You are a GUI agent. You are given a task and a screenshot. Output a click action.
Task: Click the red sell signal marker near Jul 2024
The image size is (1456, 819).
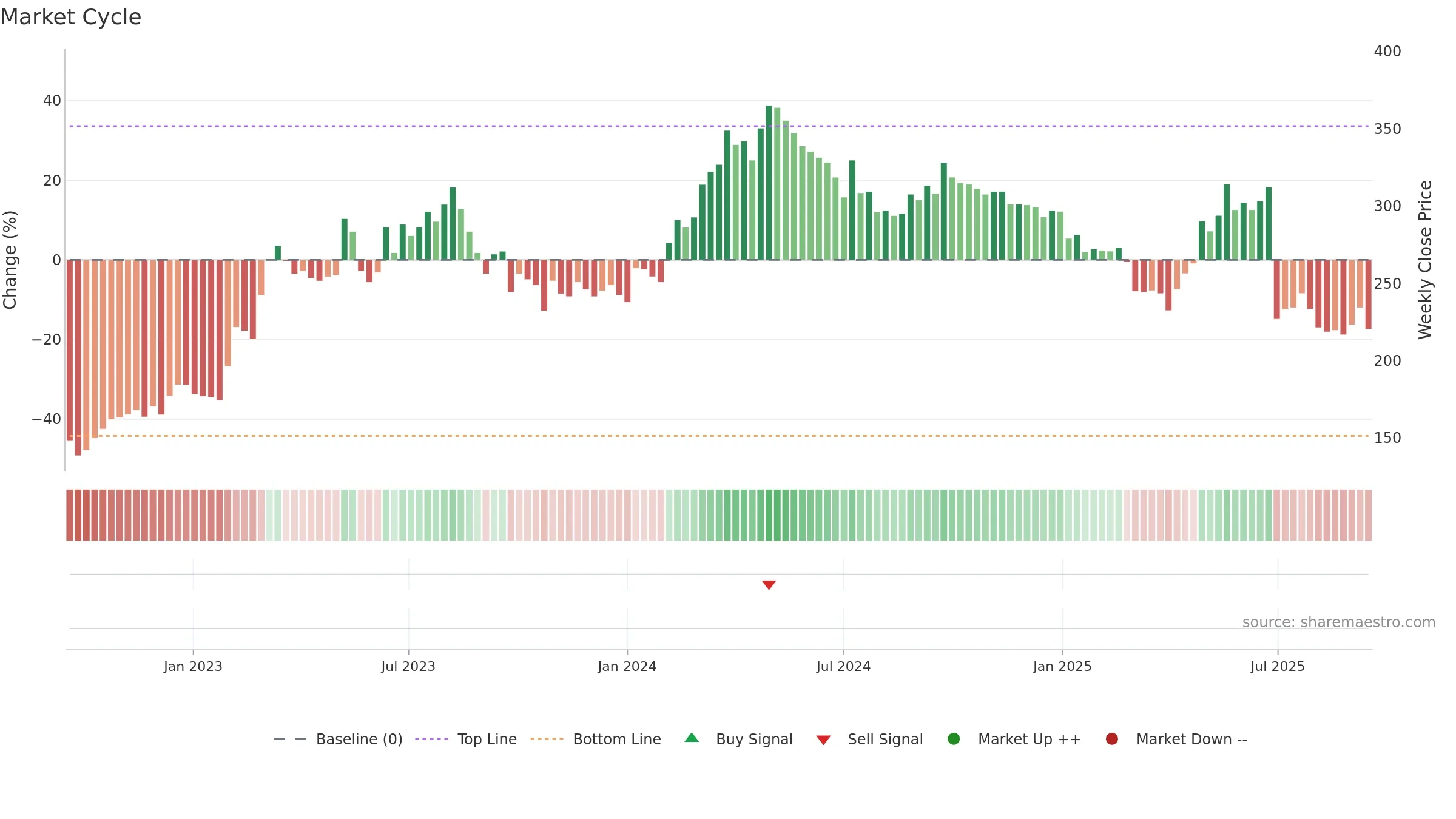(769, 585)
